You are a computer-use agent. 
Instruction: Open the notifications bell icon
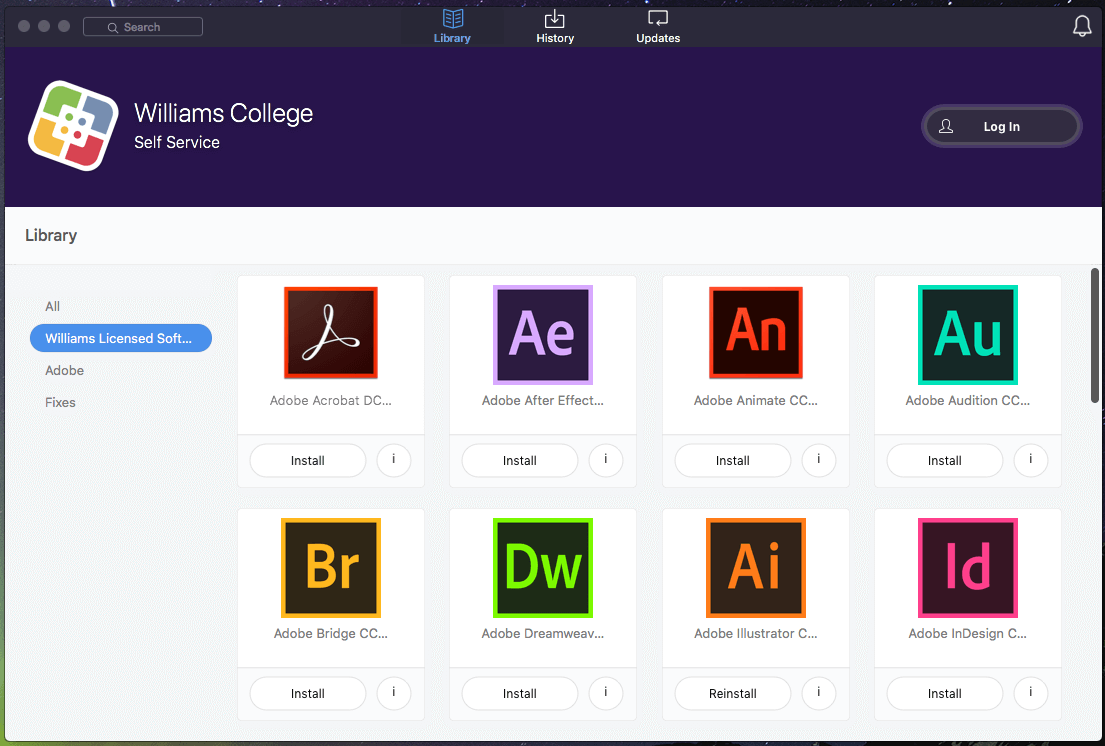[x=1082, y=27]
